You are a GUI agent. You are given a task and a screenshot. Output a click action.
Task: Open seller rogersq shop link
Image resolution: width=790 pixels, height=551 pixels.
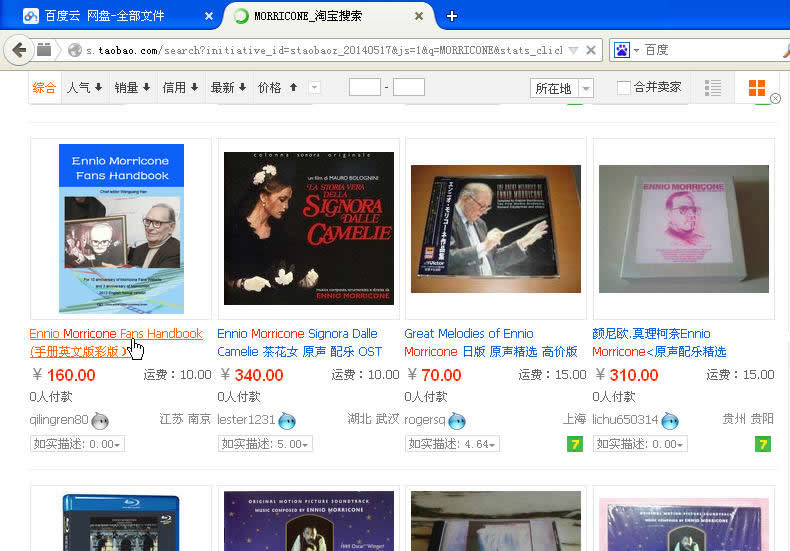[x=425, y=420]
